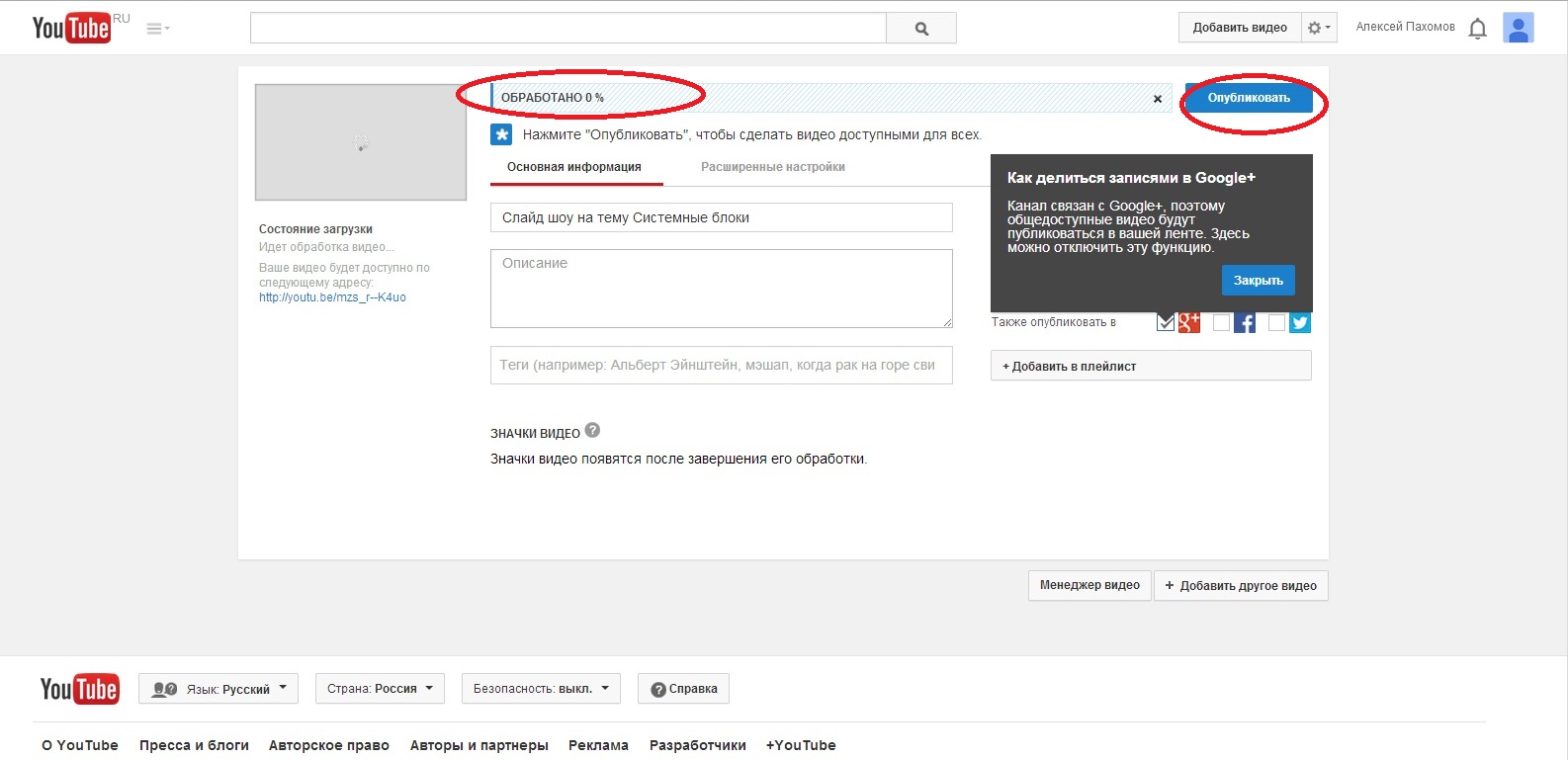Viewport: 1568px width, 760px height.
Task: Click the Facebook share icon
Action: tap(1245, 322)
